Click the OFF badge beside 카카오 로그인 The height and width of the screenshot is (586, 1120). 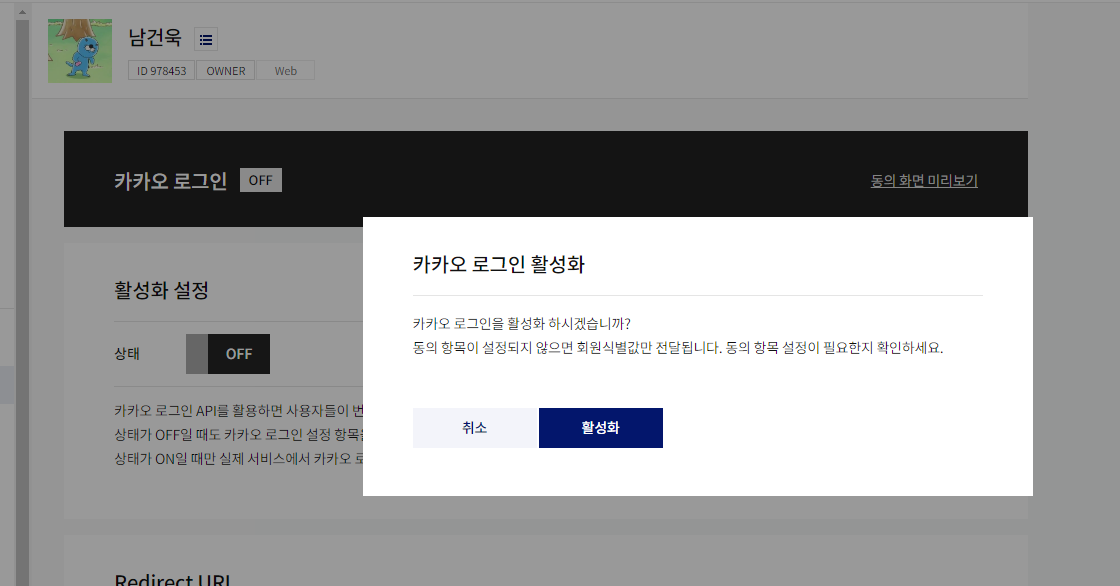pyautogui.click(x=261, y=180)
